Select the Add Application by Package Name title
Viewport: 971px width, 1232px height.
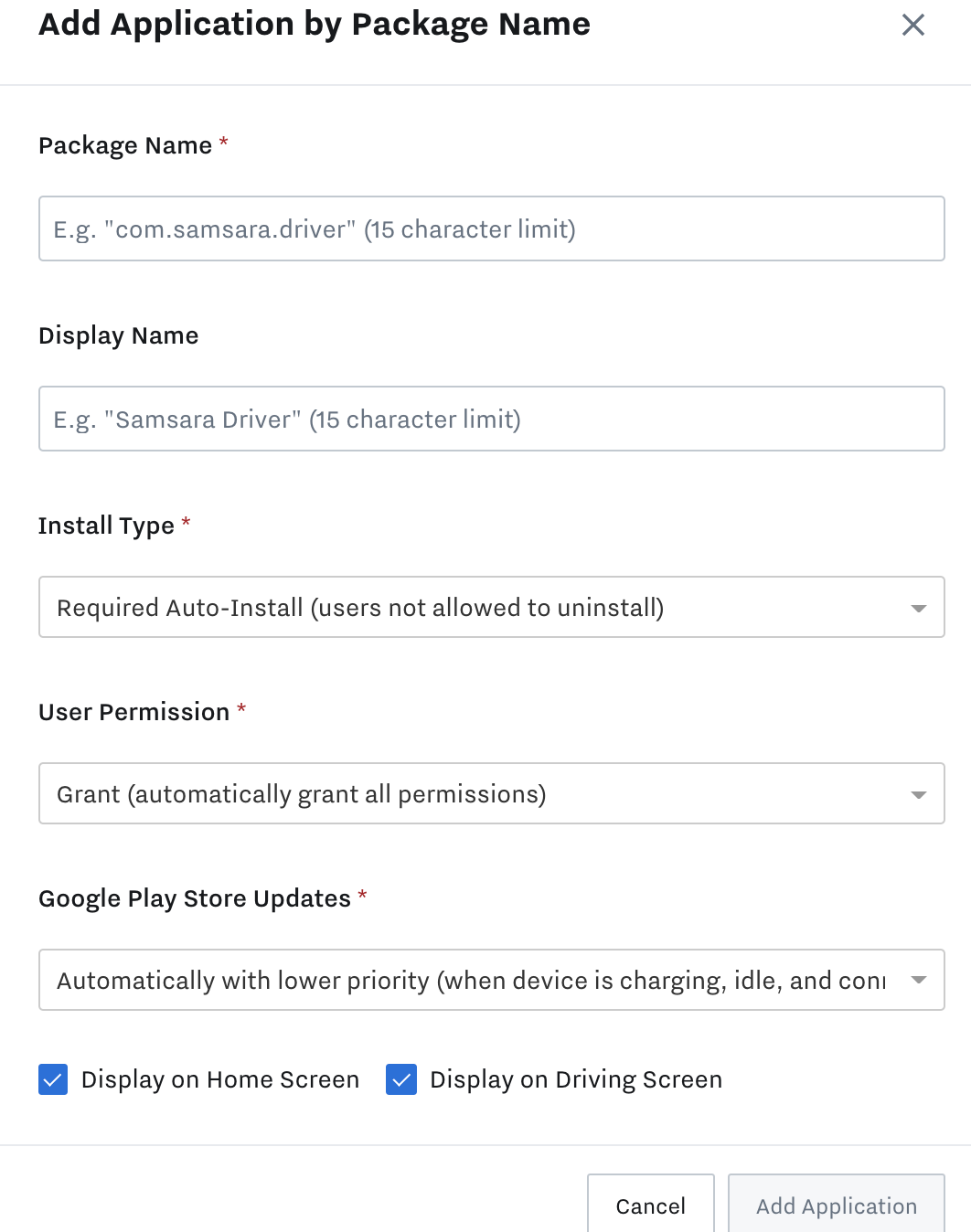[x=313, y=24]
